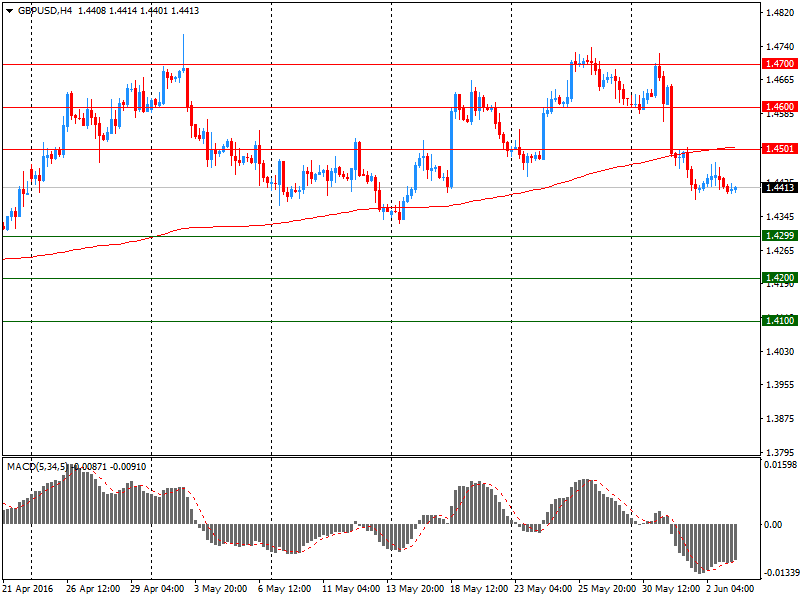Viewport: 800px width, 600px height.
Task: Click the MACD(5,34,5) indicator label
Action: pos(37,466)
